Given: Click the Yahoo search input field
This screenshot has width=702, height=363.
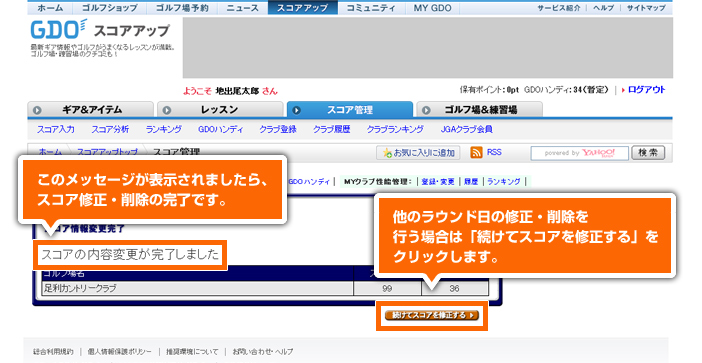Looking at the screenshot, I should [x=579, y=153].
